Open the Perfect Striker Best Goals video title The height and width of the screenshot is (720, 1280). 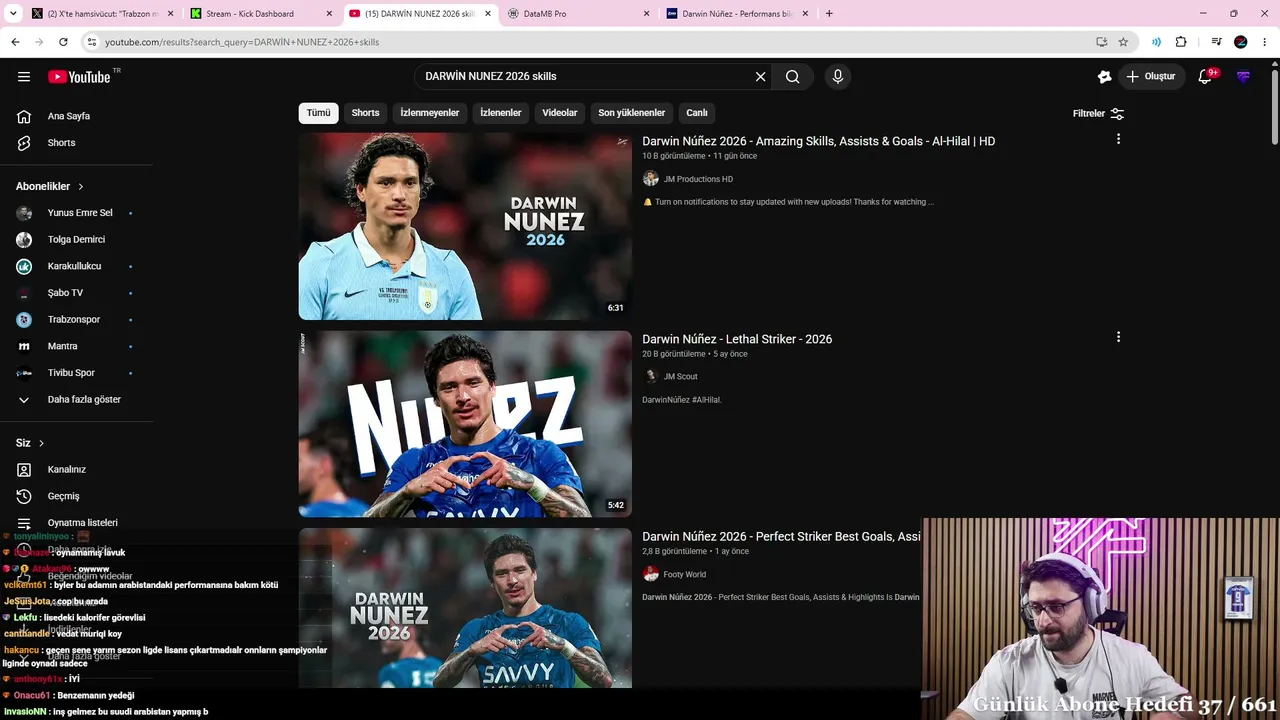(x=781, y=537)
